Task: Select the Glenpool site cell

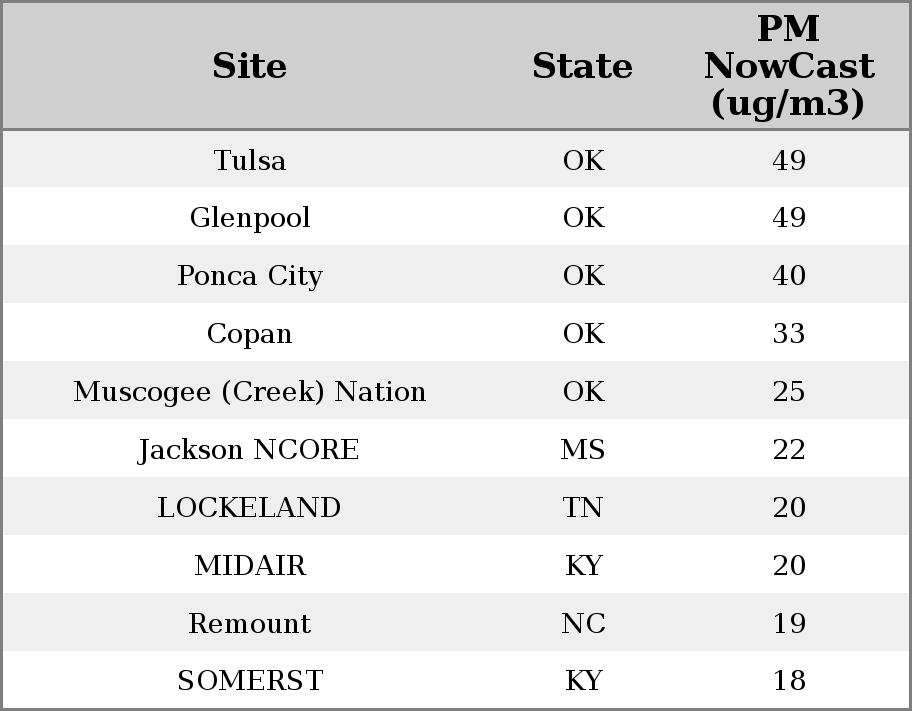Action: click(x=250, y=218)
